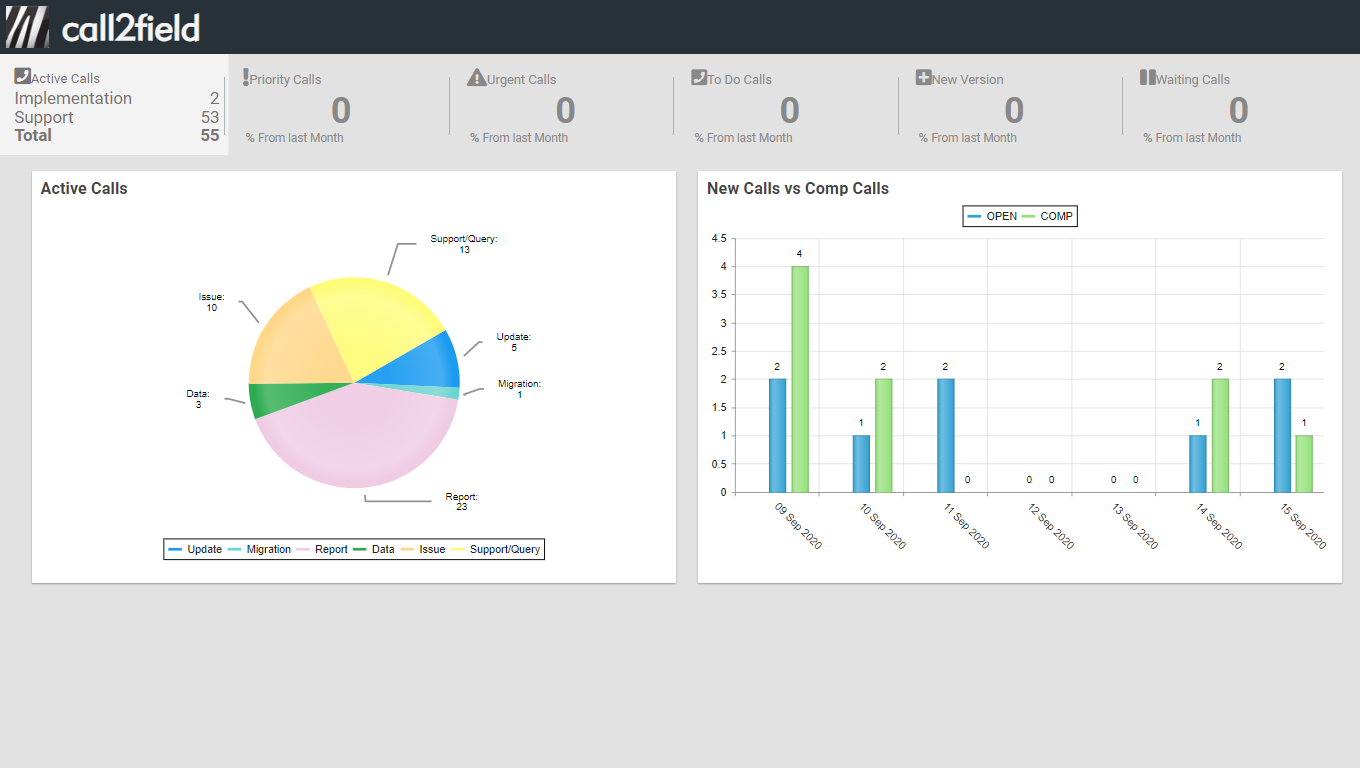
Task: Click the '12 Sep 2020' axis label
Action: click(x=1051, y=525)
